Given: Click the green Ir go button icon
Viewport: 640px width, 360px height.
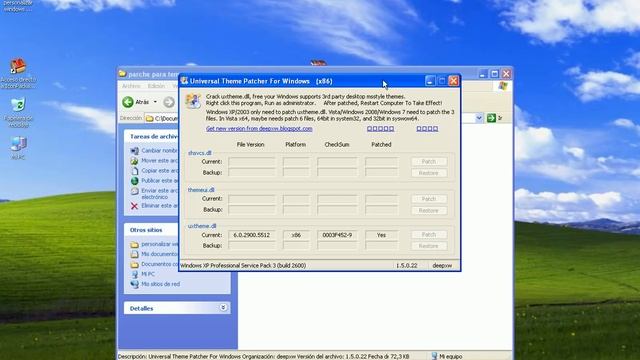Looking at the screenshot, I should (x=491, y=118).
